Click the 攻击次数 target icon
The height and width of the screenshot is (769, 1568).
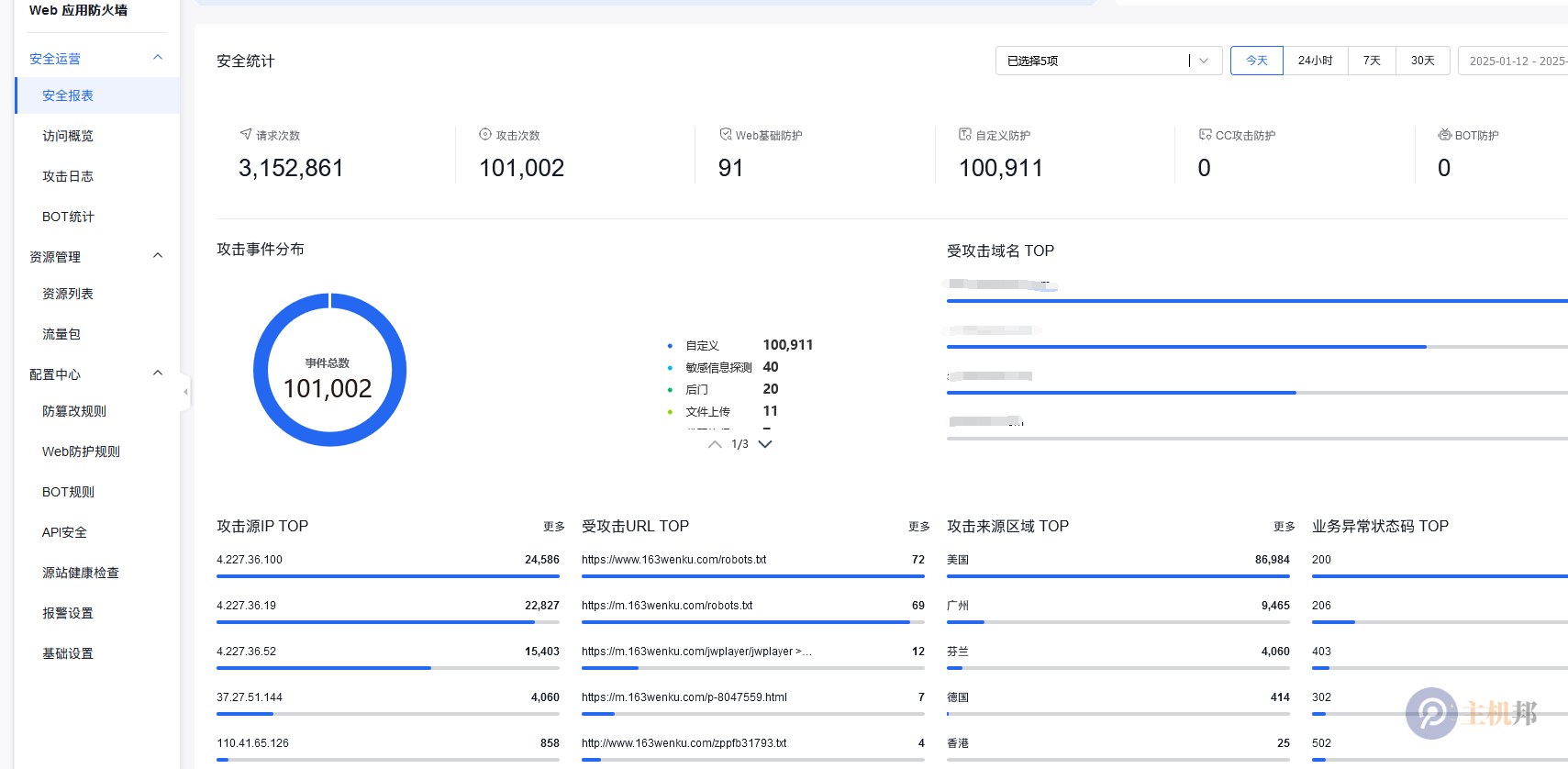click(x=485, y=134)
